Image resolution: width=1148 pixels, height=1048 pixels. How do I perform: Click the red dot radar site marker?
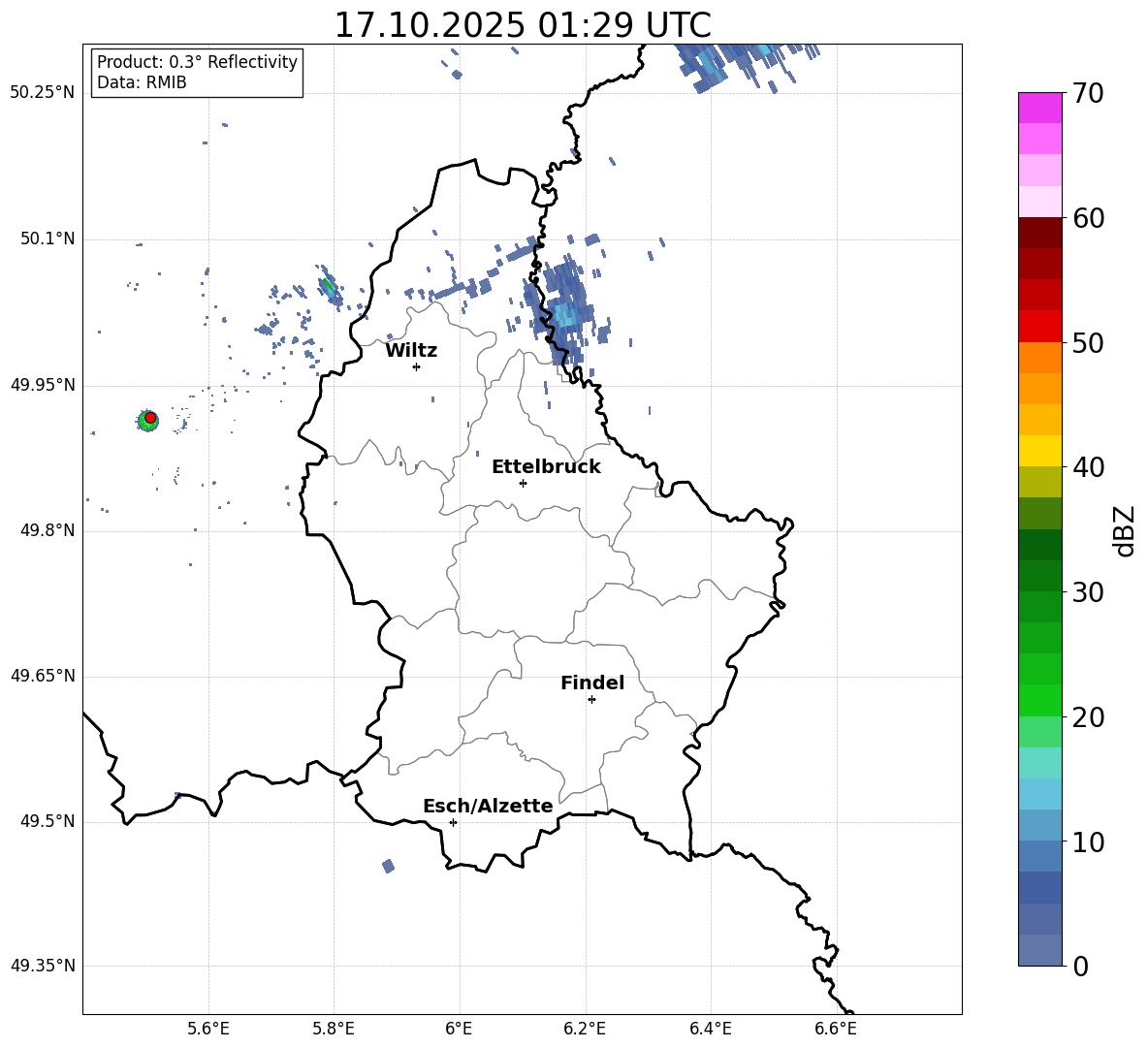tap(150, 418)
